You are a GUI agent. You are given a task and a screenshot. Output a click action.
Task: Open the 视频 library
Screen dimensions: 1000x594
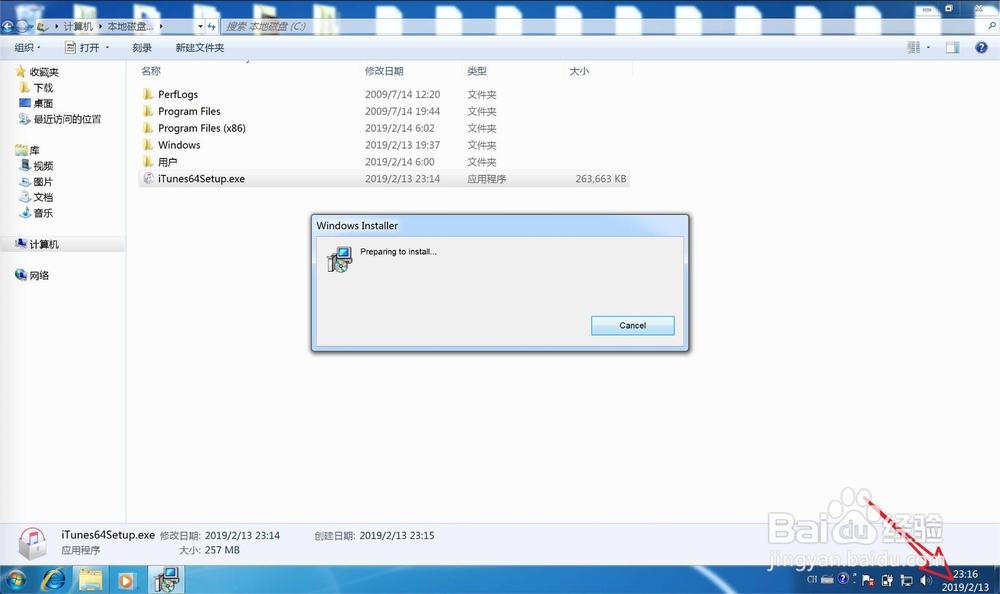[43, 166]
